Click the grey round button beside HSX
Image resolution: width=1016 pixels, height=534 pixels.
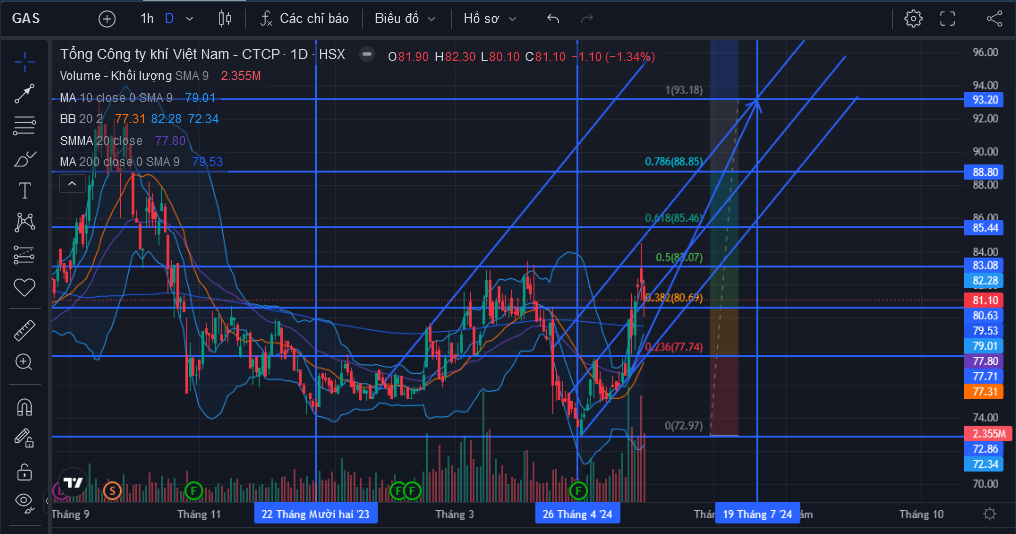[x=367, y=54]
